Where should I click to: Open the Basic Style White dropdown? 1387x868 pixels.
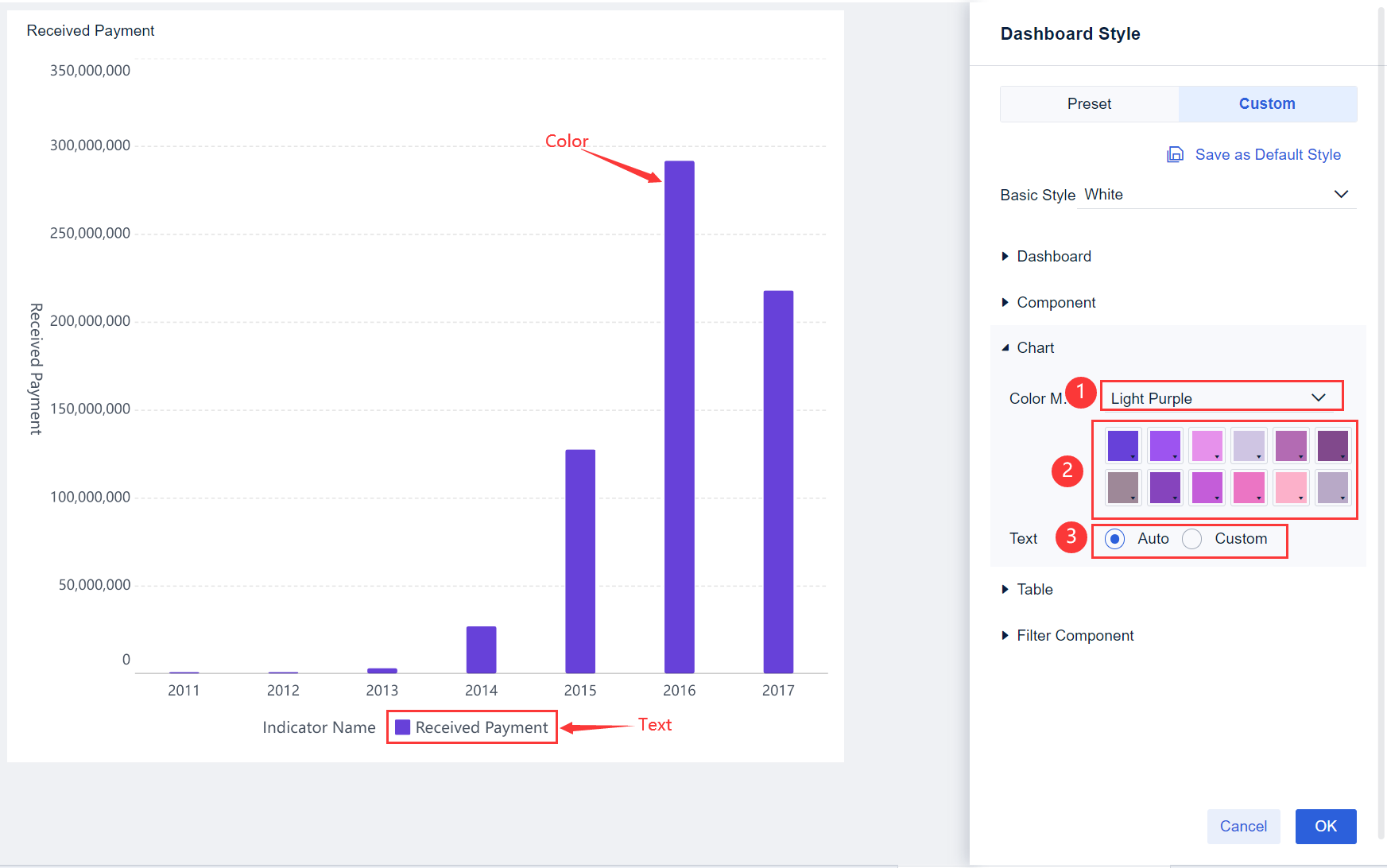tap(1341, 194)
